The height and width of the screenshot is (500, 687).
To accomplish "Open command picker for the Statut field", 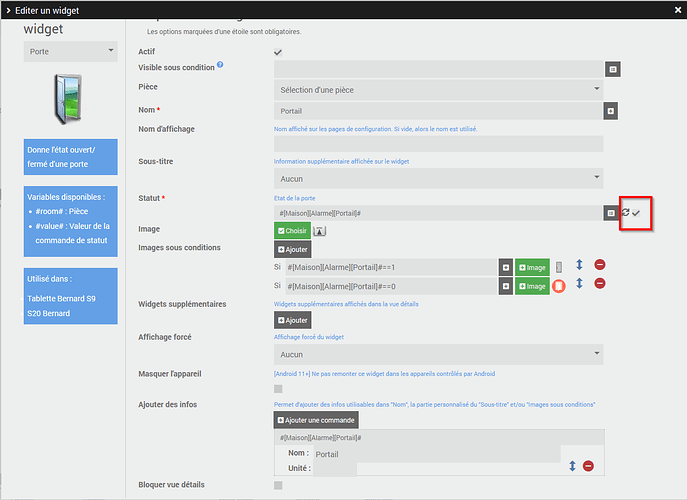I will pos(610,213).
